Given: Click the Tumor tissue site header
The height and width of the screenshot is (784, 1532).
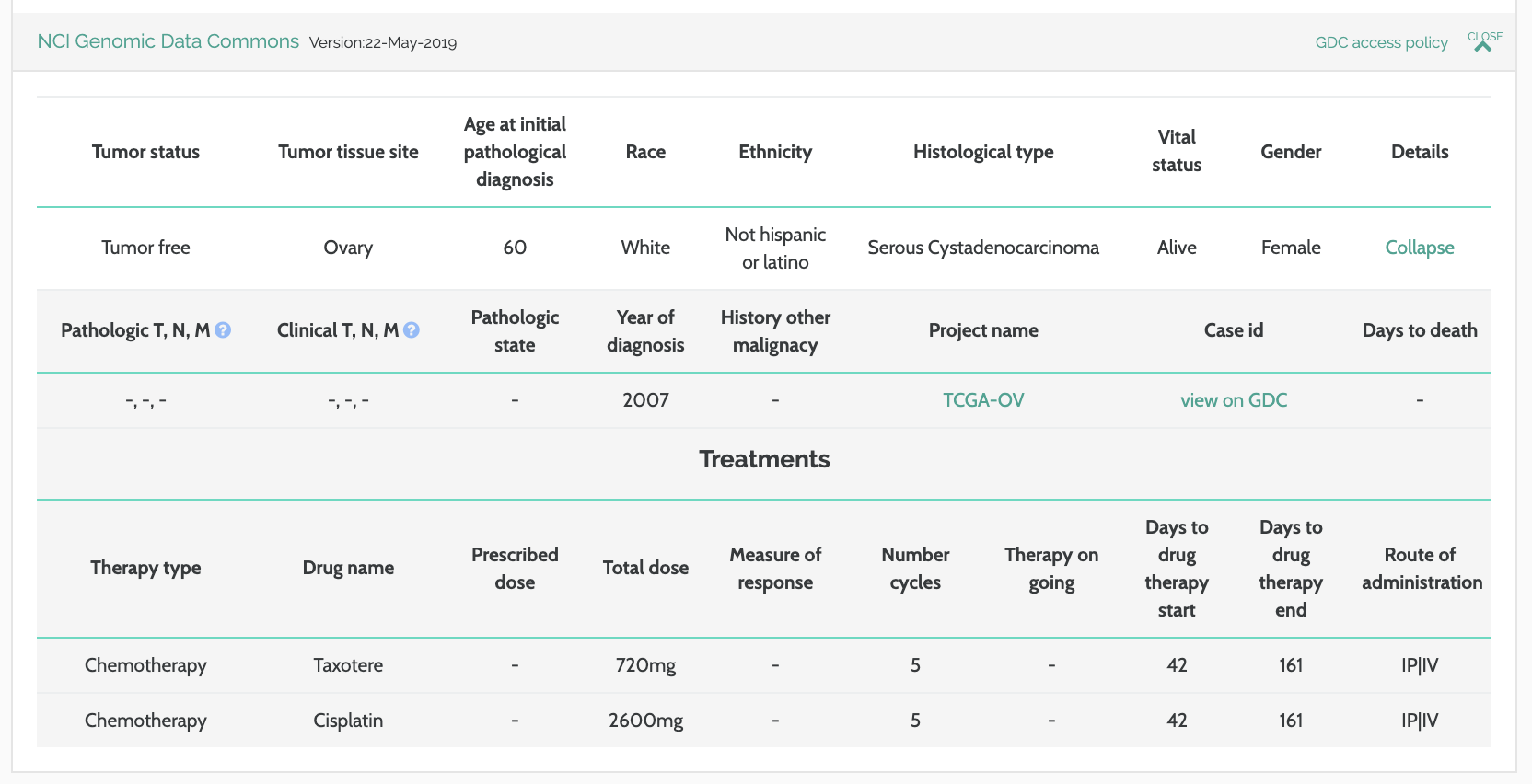Looking at the screenshot, I should pos(348,152).
